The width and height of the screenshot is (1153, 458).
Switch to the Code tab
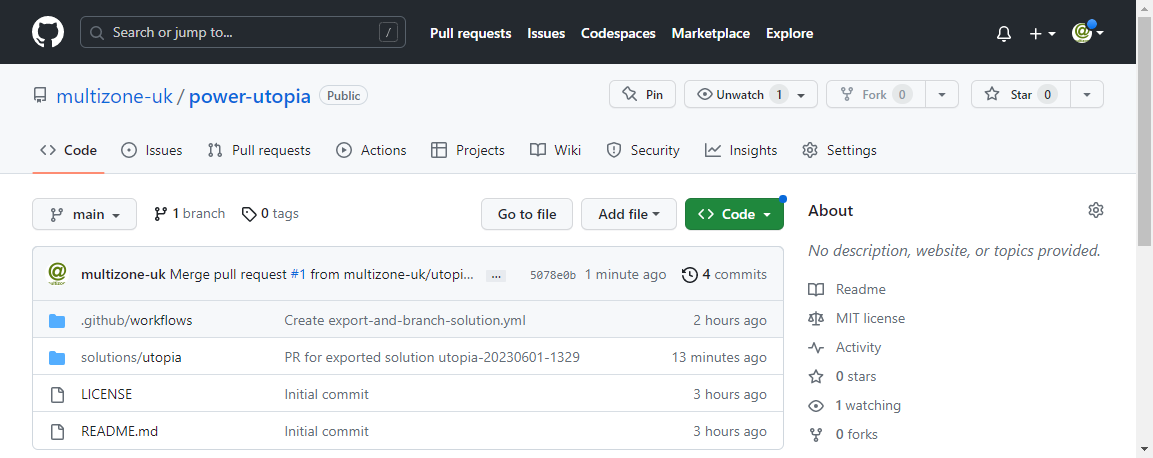coord(68,150)
